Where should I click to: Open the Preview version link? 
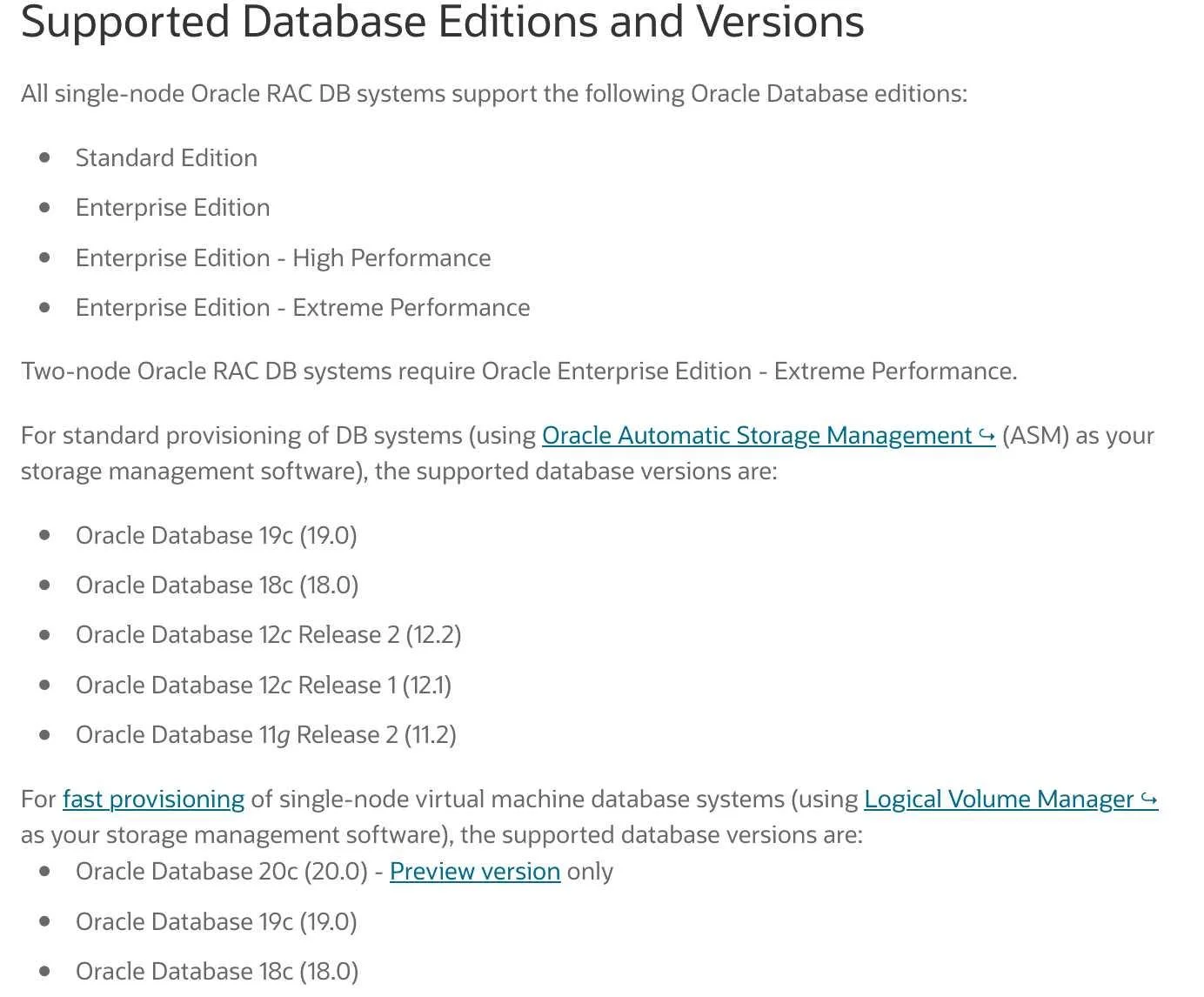[475, 871]
